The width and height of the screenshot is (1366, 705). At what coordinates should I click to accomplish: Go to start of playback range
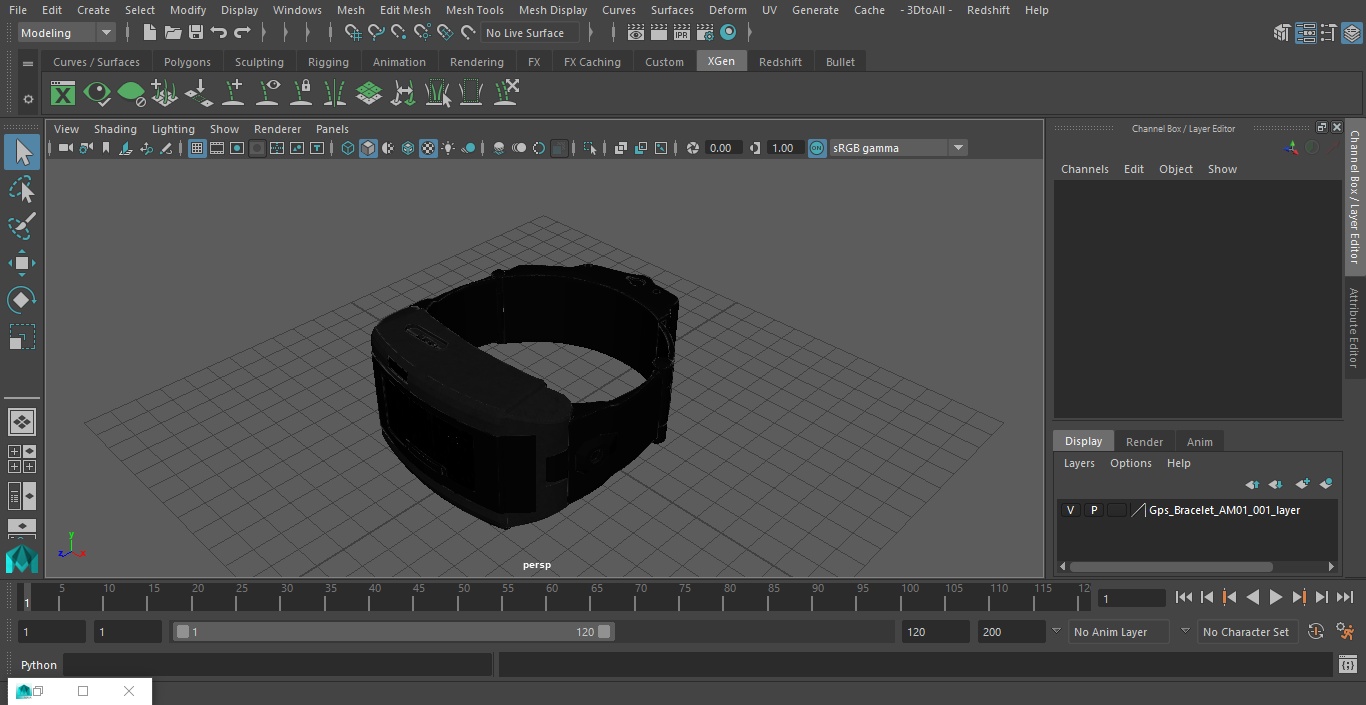pos(1183,597)
